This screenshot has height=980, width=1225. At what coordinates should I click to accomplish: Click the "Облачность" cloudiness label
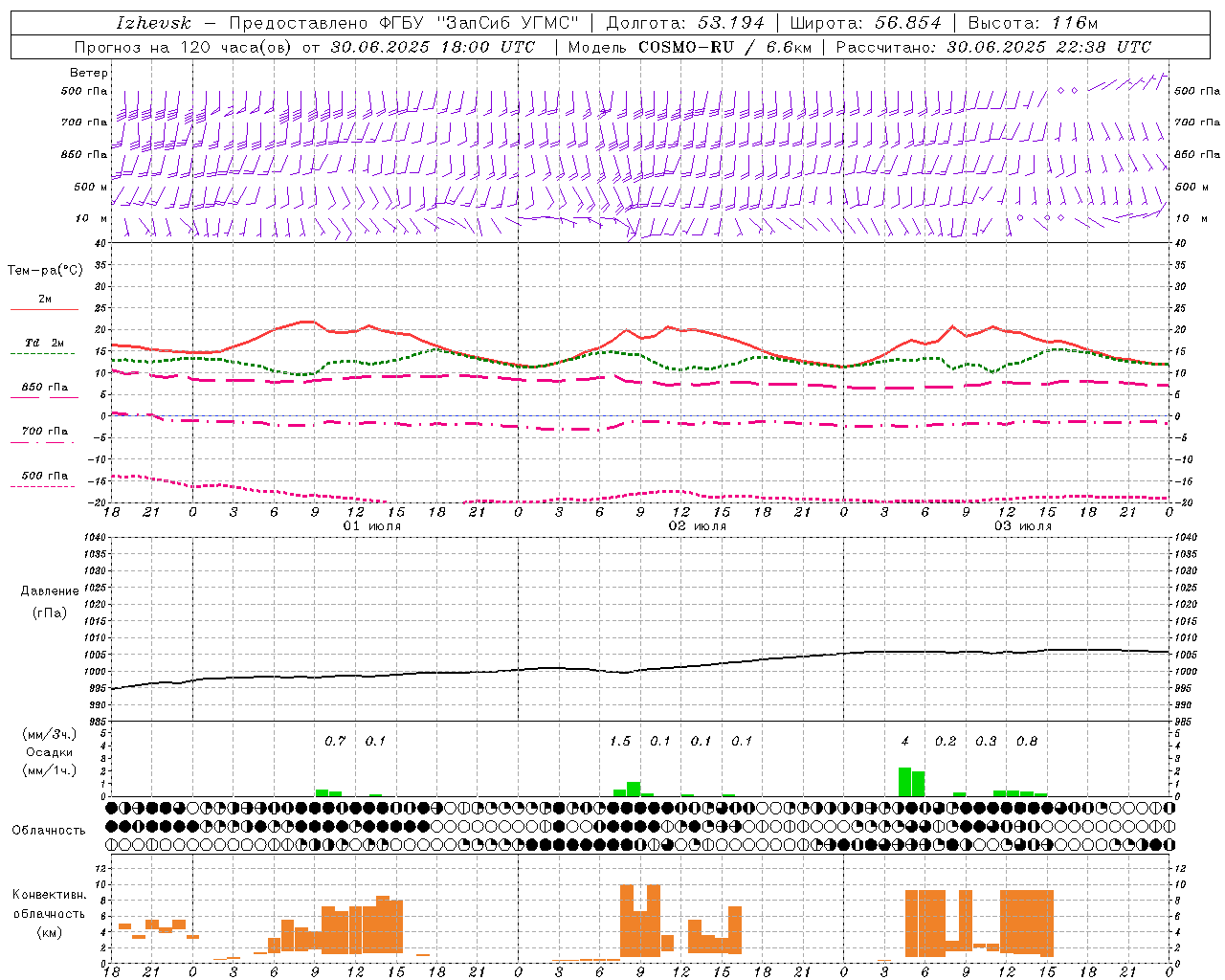tap(49, 830)
